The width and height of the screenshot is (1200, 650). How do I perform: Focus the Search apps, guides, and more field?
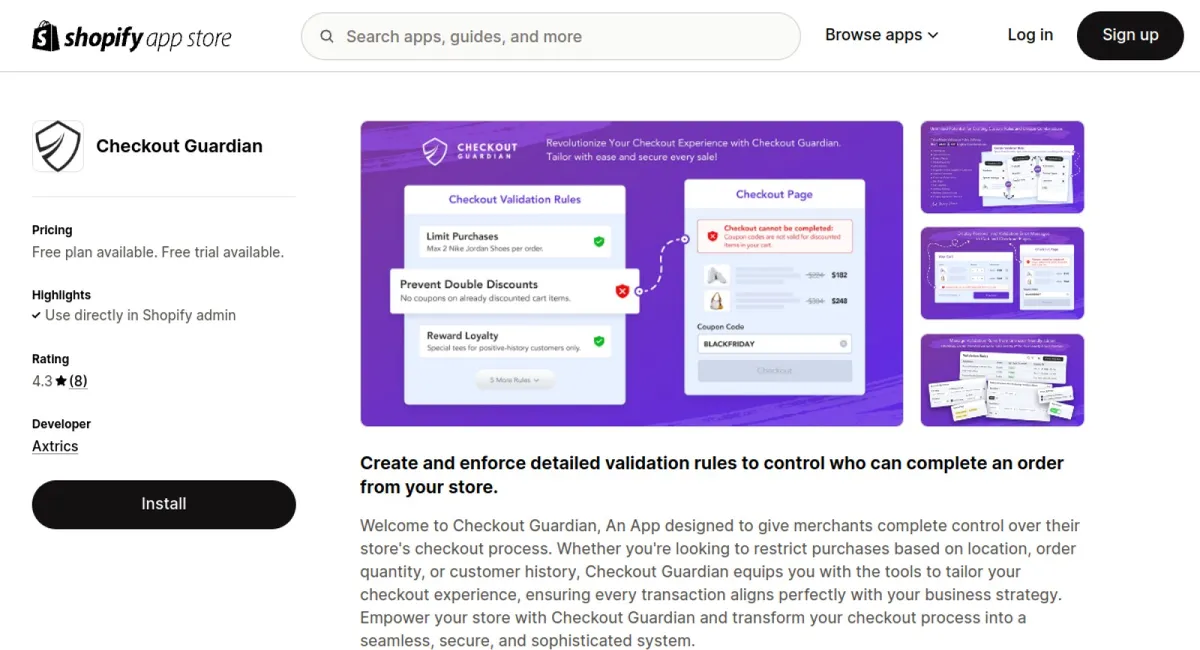[x=551, y=37]
